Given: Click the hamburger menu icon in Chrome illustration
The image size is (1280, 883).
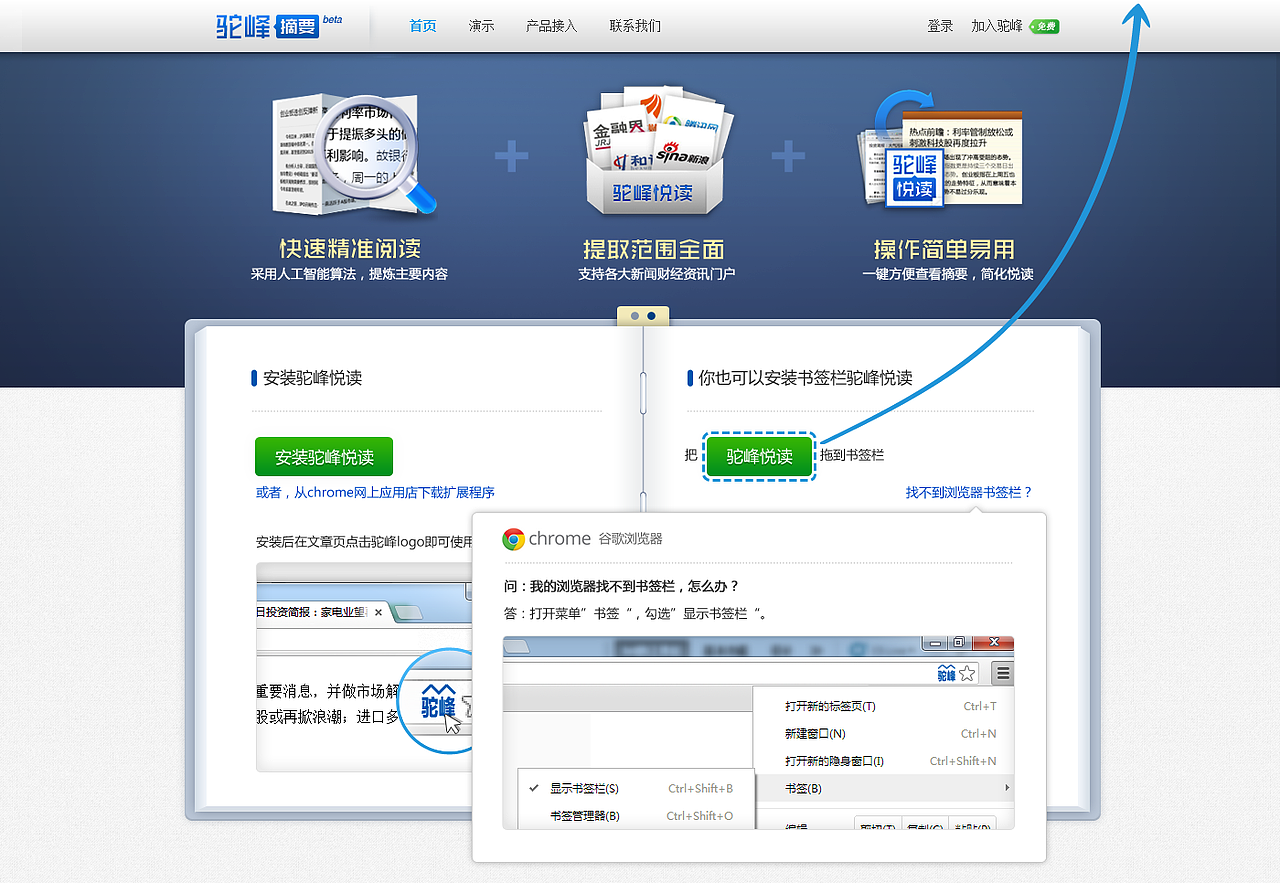Looking at the screenshot, I should pos(1003,673).
